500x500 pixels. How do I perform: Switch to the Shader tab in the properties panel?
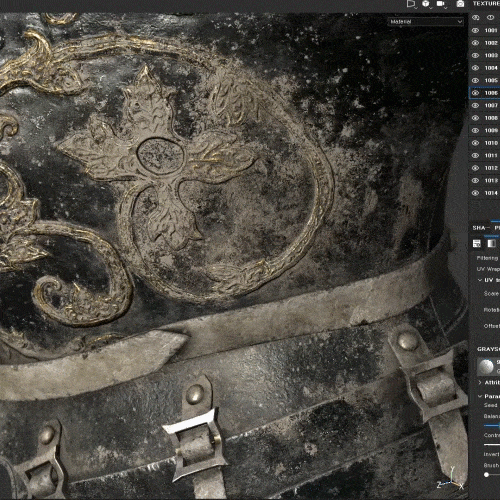(480, 228)
